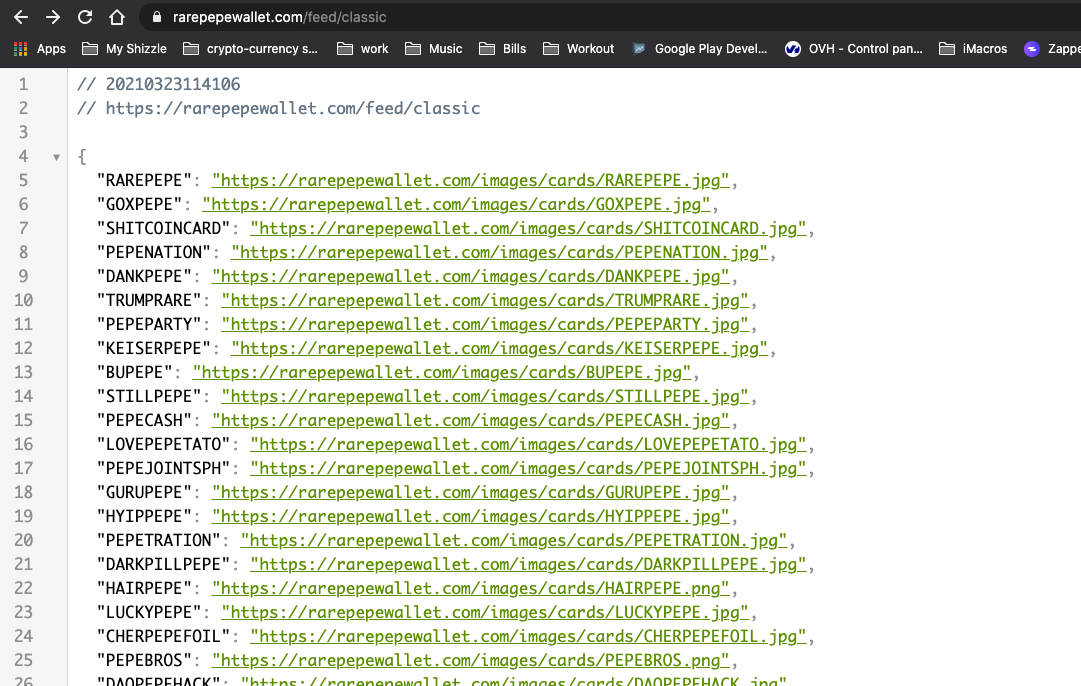This screenshot has height=686, width=1081.
Task: Click the padlock site security icon
Action: [157, 17]
